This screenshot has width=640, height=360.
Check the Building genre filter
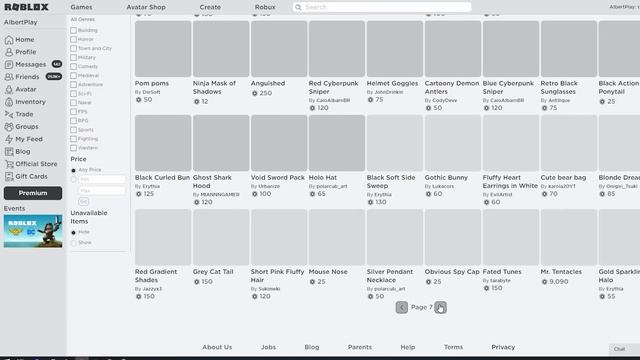[73, 30]
